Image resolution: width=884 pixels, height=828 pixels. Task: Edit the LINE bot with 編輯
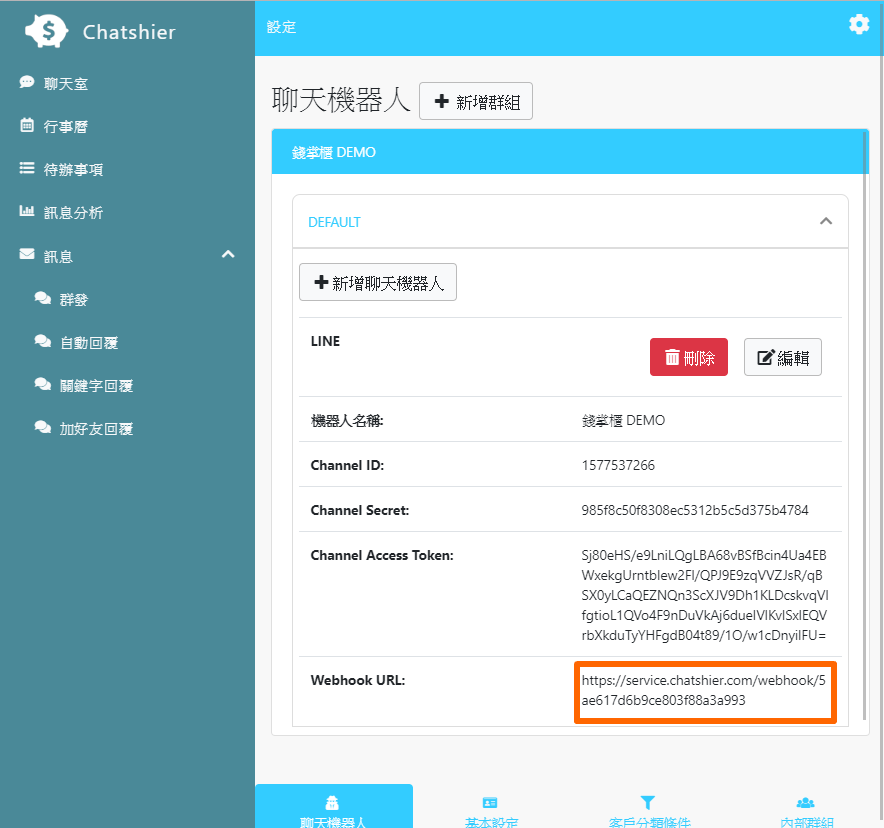click(x=783, y=357)
